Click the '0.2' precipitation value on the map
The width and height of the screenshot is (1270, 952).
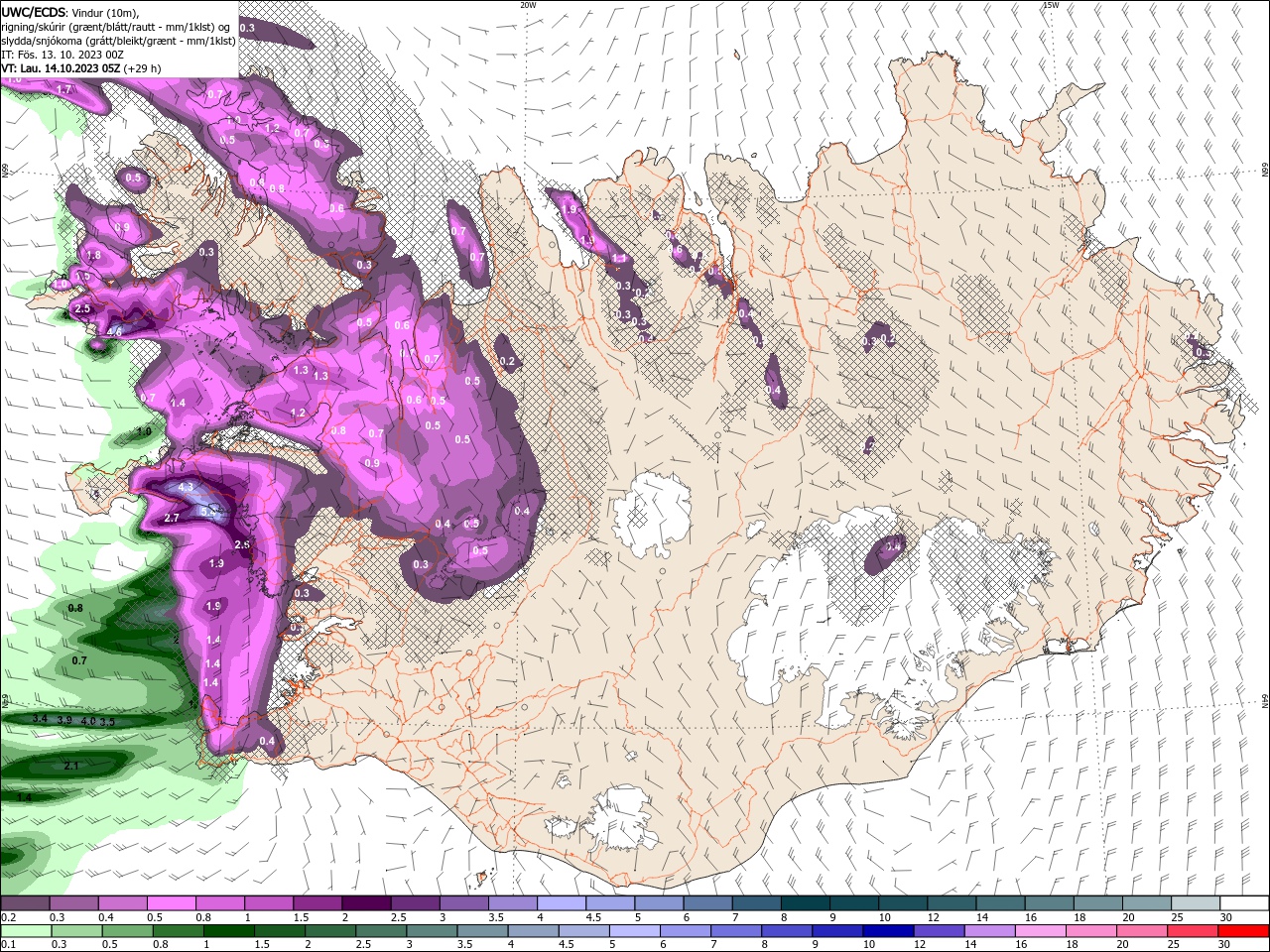[x=509, y=362]
